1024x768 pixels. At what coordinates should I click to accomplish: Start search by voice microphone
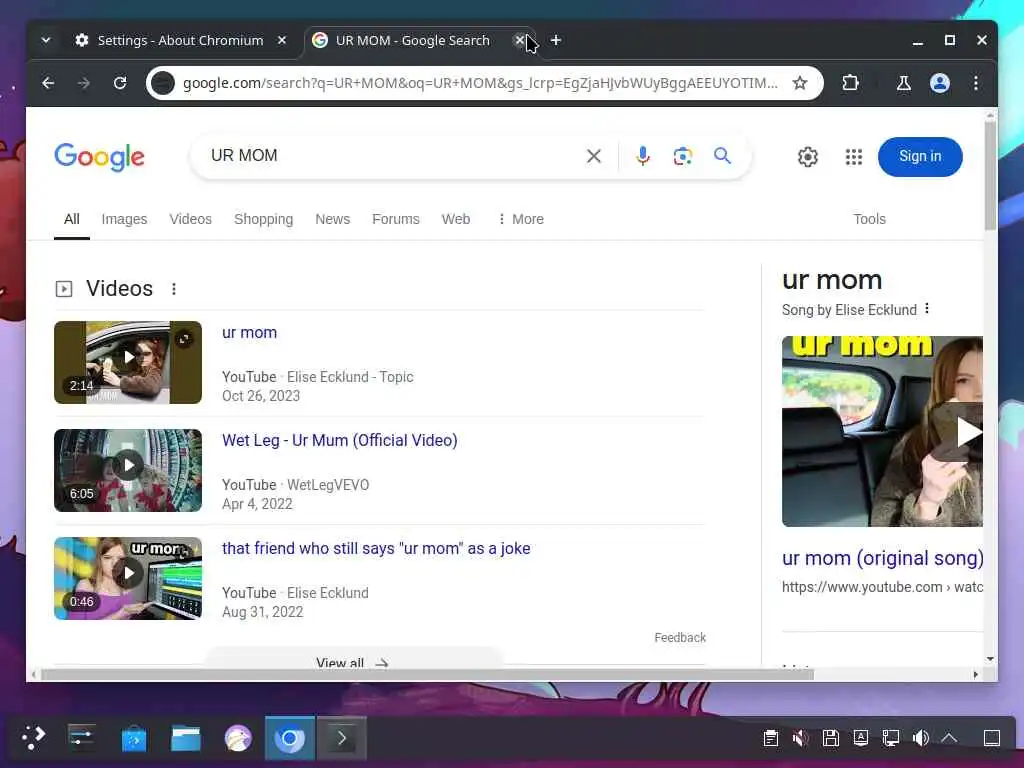(643, 156)
